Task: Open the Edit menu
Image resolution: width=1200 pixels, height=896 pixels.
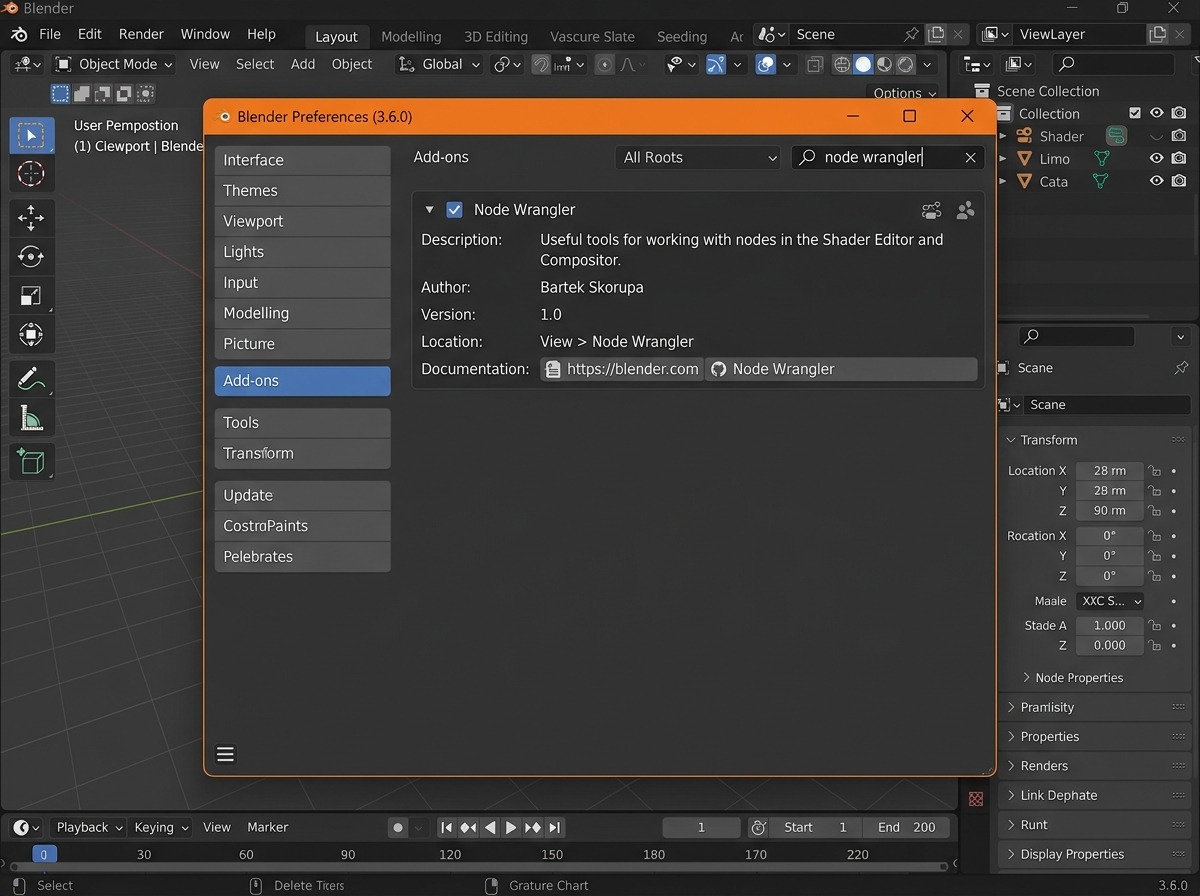Action: [x=90, y=34]
